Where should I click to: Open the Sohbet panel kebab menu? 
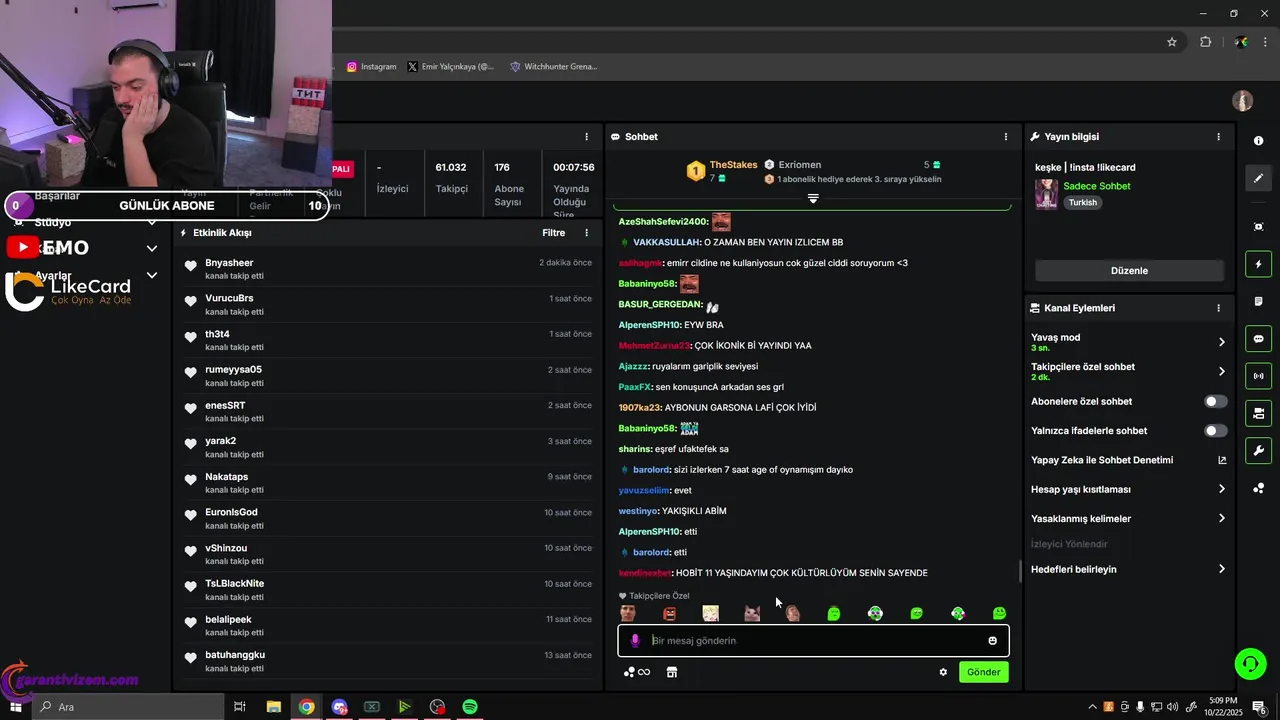coord(1006,136)
